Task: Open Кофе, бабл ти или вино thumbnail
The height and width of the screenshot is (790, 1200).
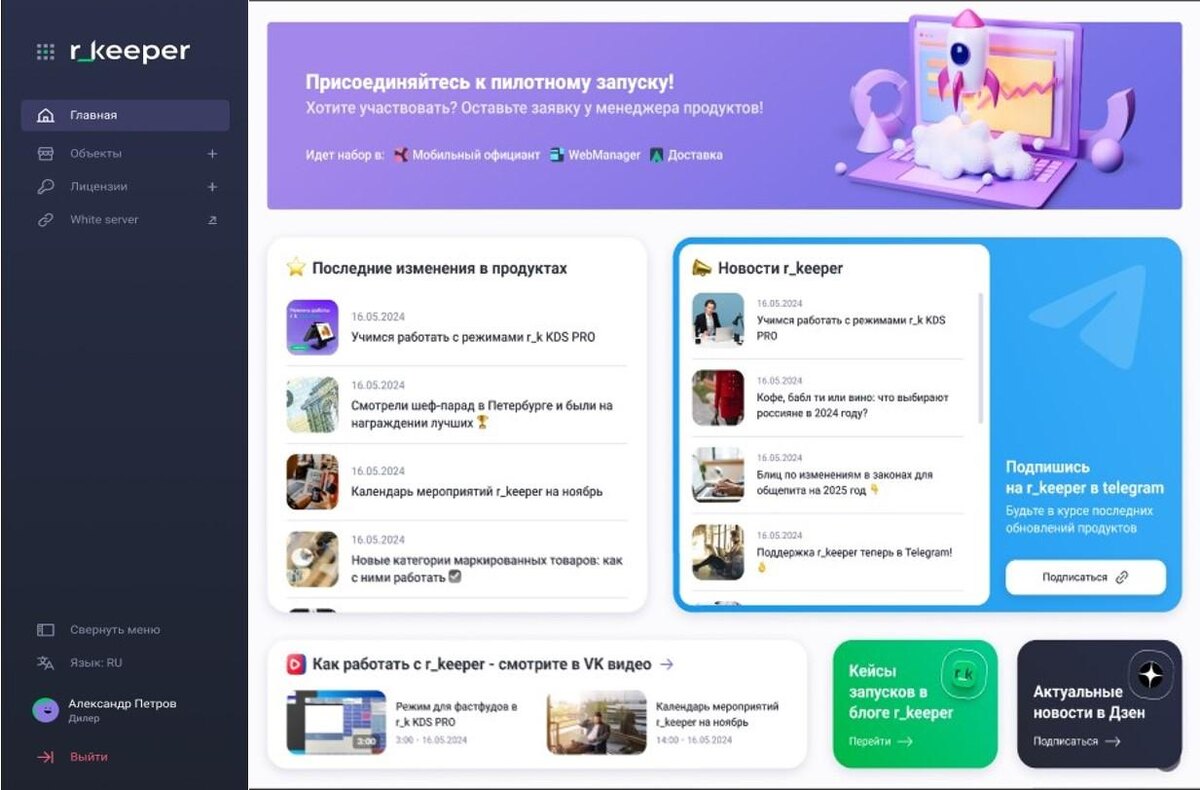Action: tap(718, 397)
